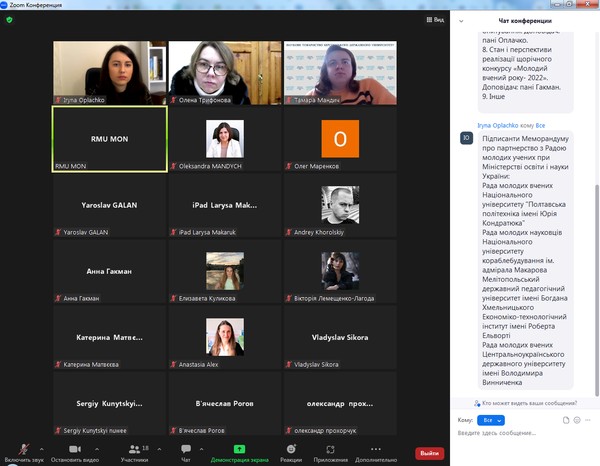This screenshot has height=466, width=600.
Task: Attach a file using the chat file icon
Action: coord(568,420)
